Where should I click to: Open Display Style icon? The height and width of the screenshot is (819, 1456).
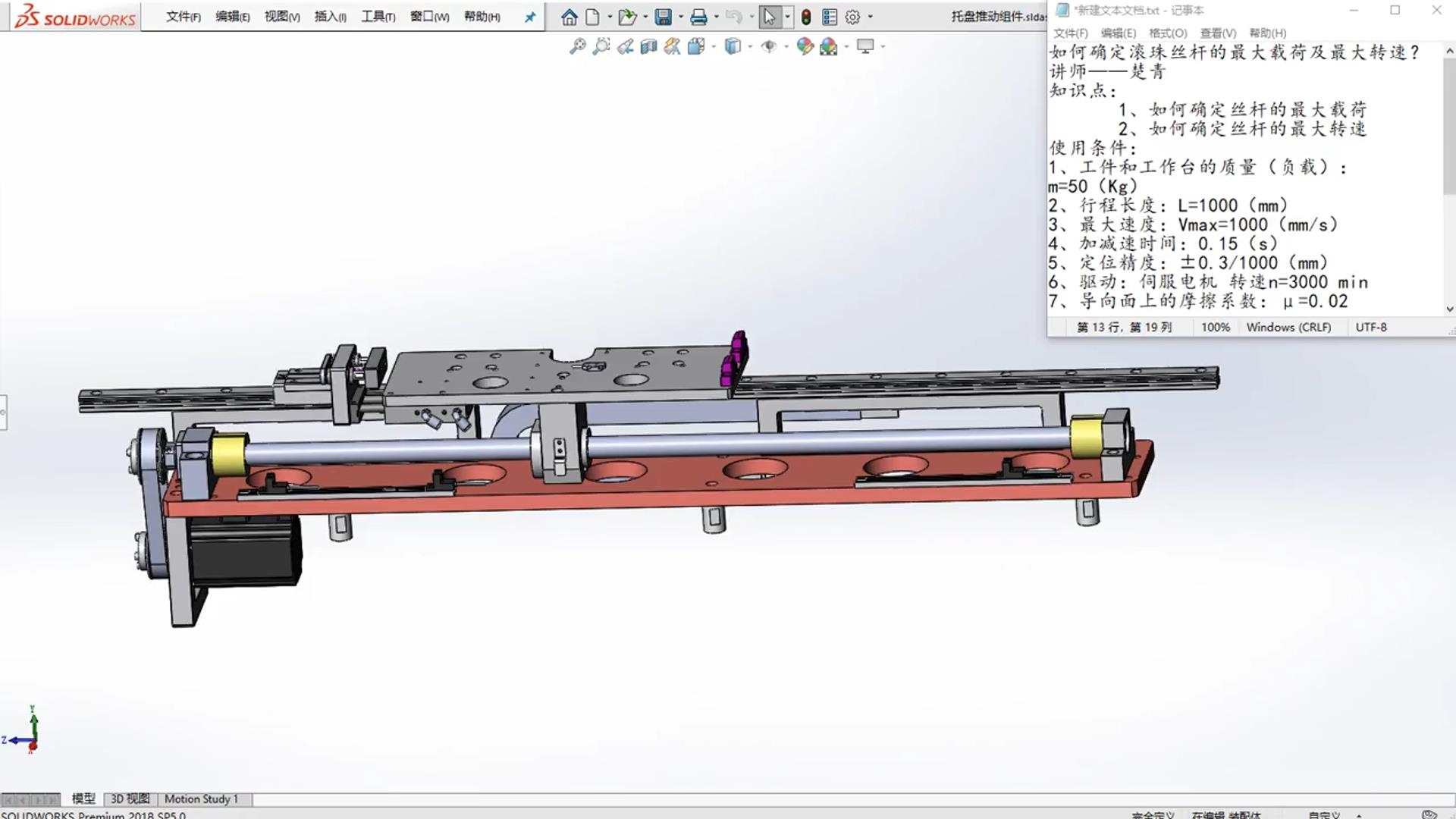point(733,46)
